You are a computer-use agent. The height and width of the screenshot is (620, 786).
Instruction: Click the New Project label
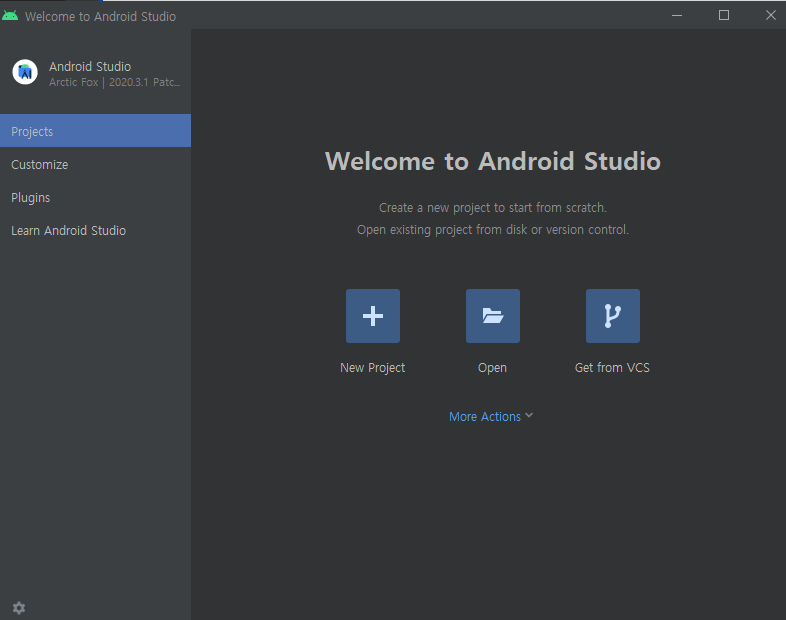[372, 368]
